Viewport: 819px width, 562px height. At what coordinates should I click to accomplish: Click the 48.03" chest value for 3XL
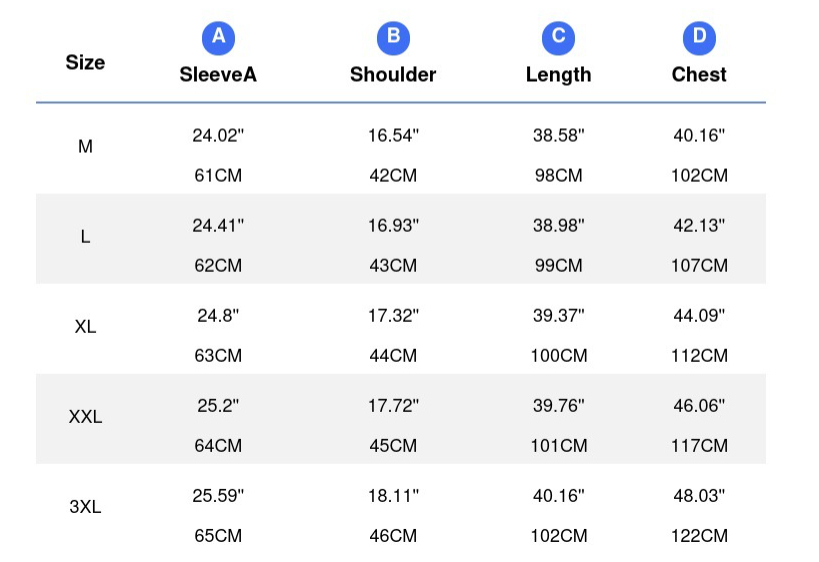click(699, 495)
